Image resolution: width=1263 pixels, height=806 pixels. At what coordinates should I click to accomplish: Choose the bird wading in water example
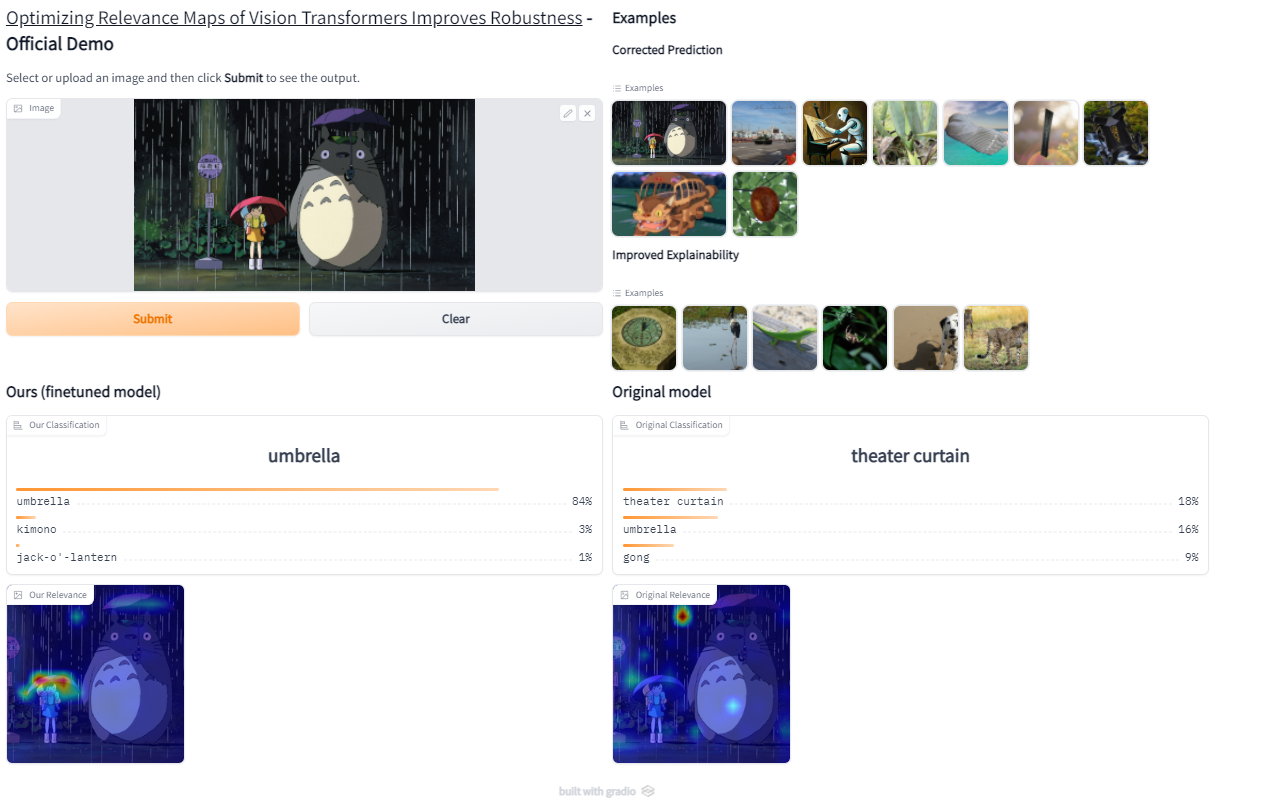click(715, 338)
